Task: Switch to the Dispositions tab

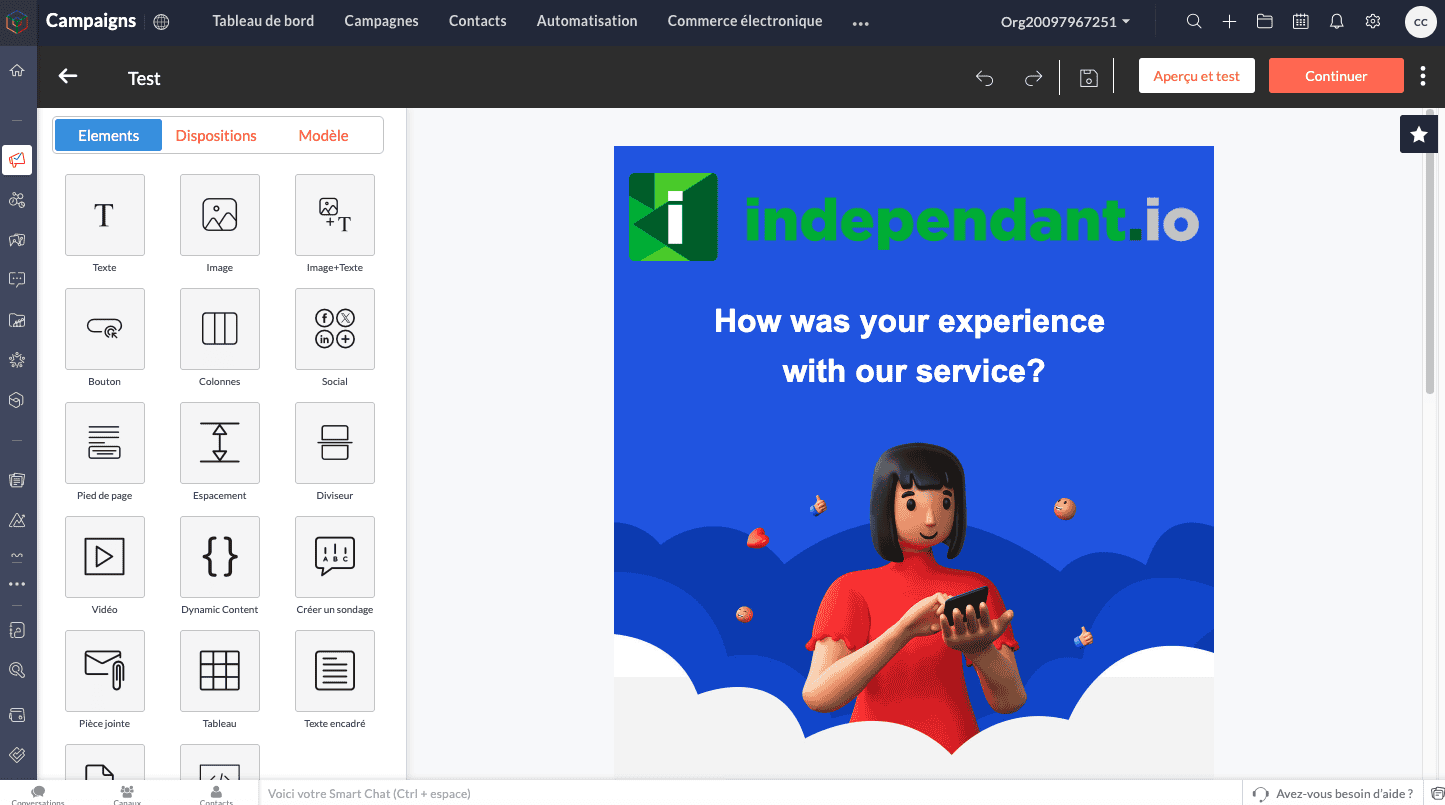Action: (x=216, y=135)
